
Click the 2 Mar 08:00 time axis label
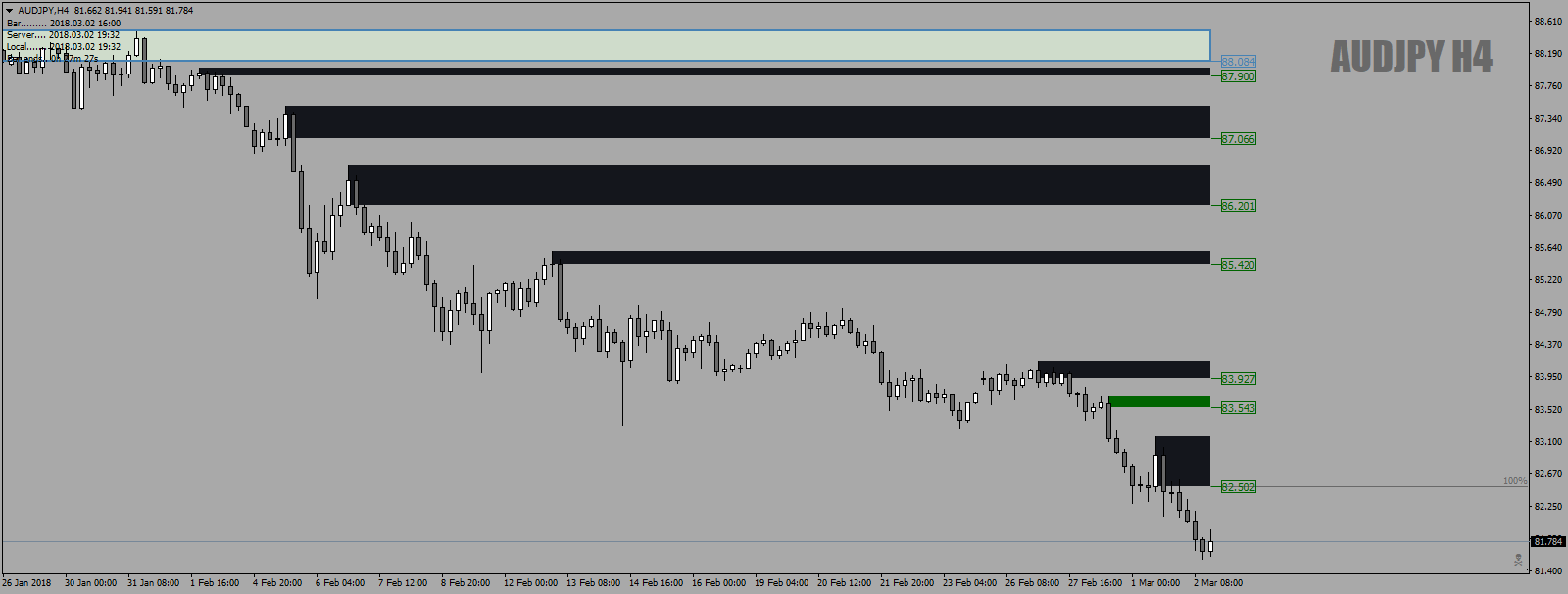tap(1217, 583)
